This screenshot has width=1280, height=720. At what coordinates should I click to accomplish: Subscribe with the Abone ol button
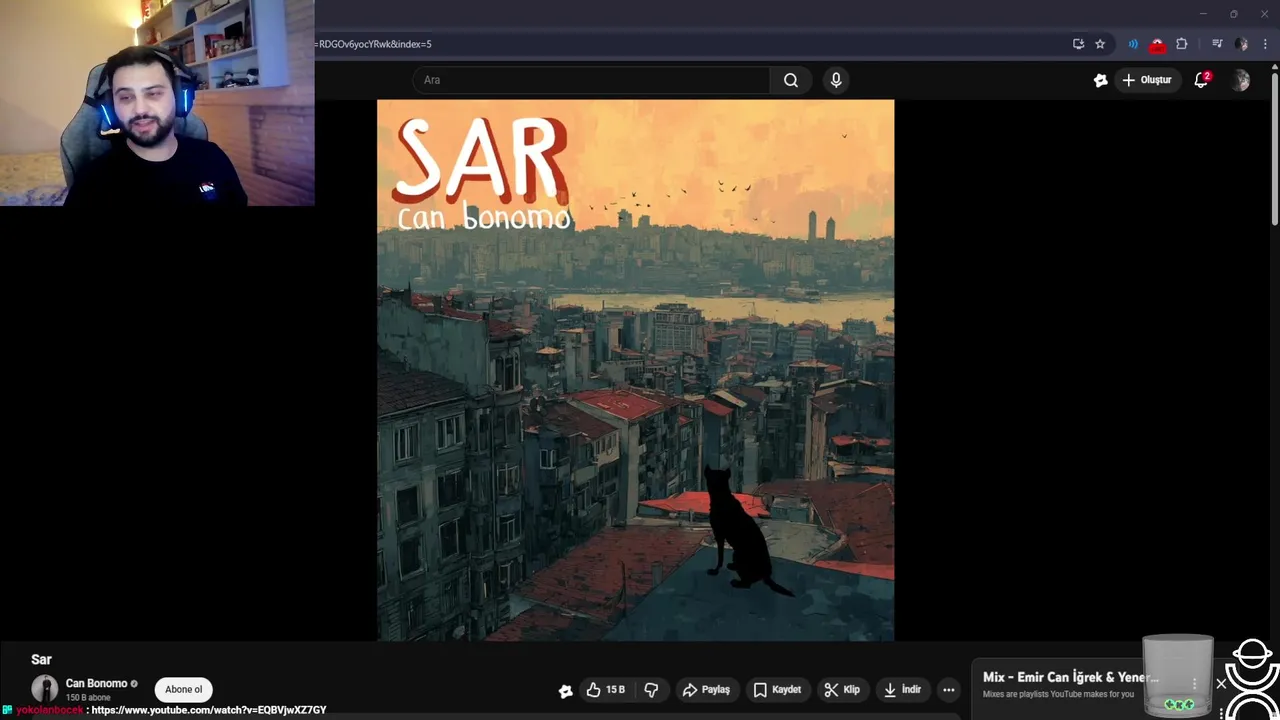tap(183, 689)
